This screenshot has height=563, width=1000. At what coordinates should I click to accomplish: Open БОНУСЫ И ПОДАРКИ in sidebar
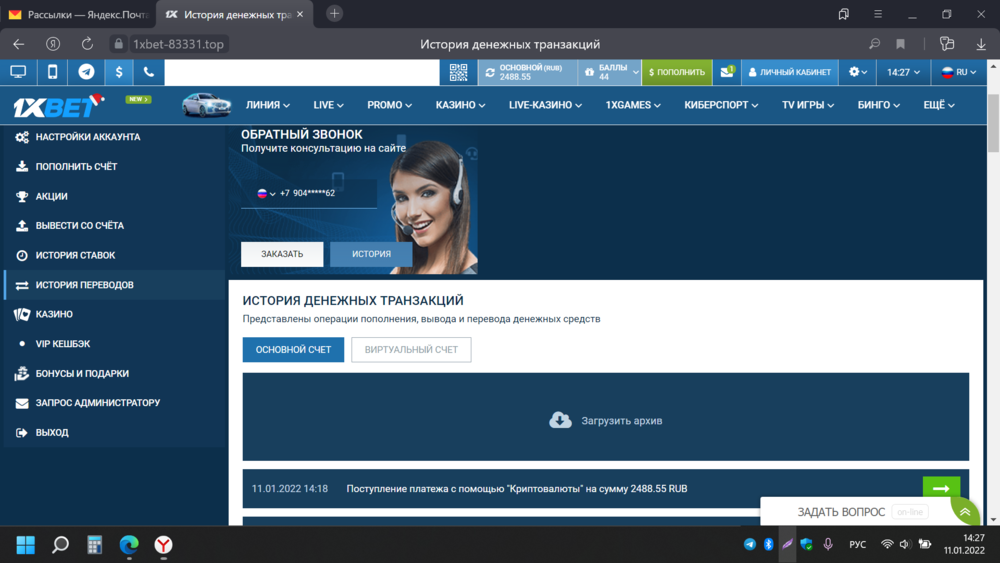click(x=115, y=373)
